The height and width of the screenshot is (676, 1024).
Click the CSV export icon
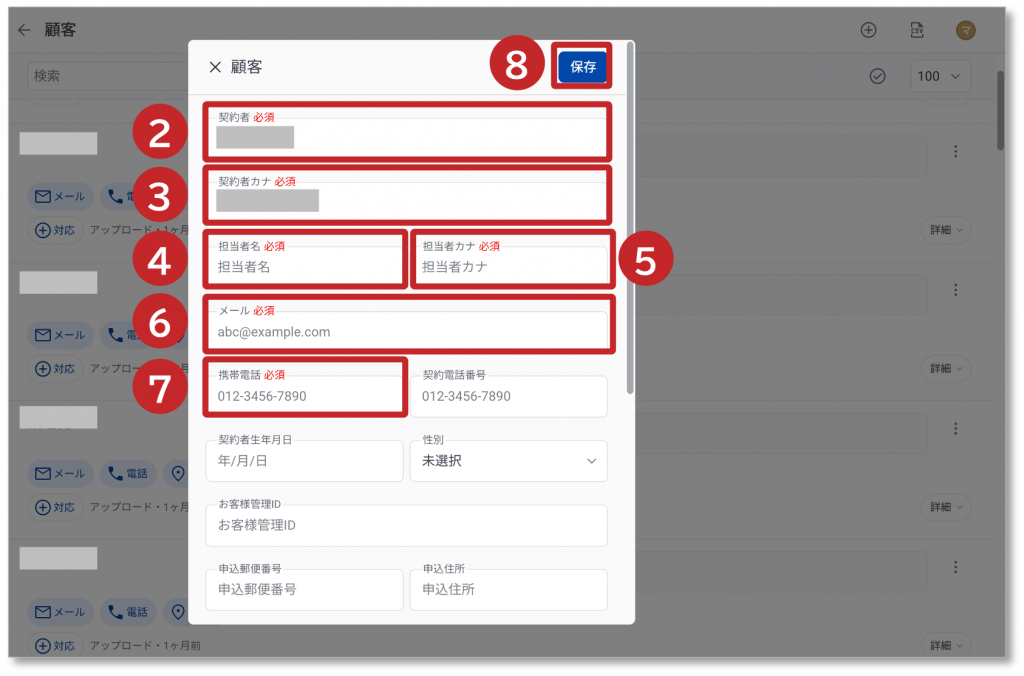[x=917, y=30]
